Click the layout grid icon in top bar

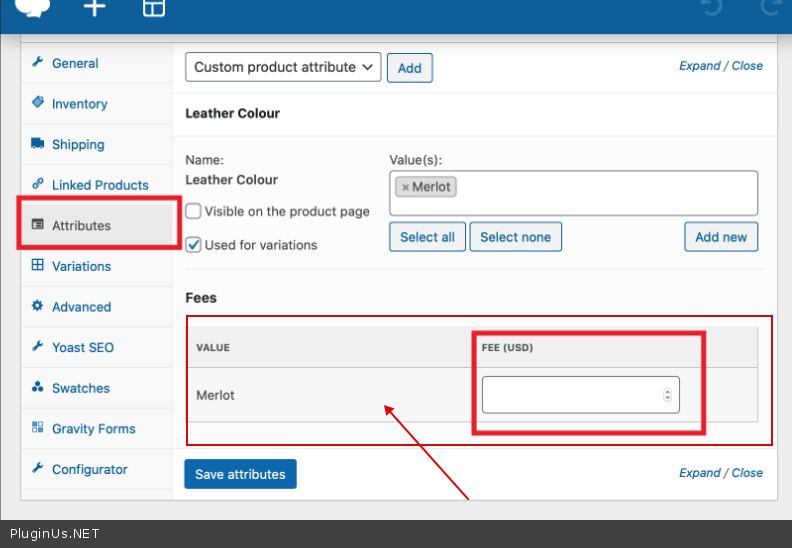click(x=154, y=8)
